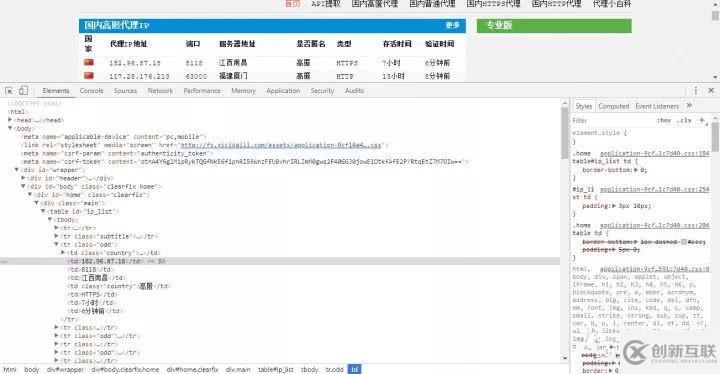Select the td 江西南昌 node
Screen dimensions: 720x374
click(x=96, y=278)
